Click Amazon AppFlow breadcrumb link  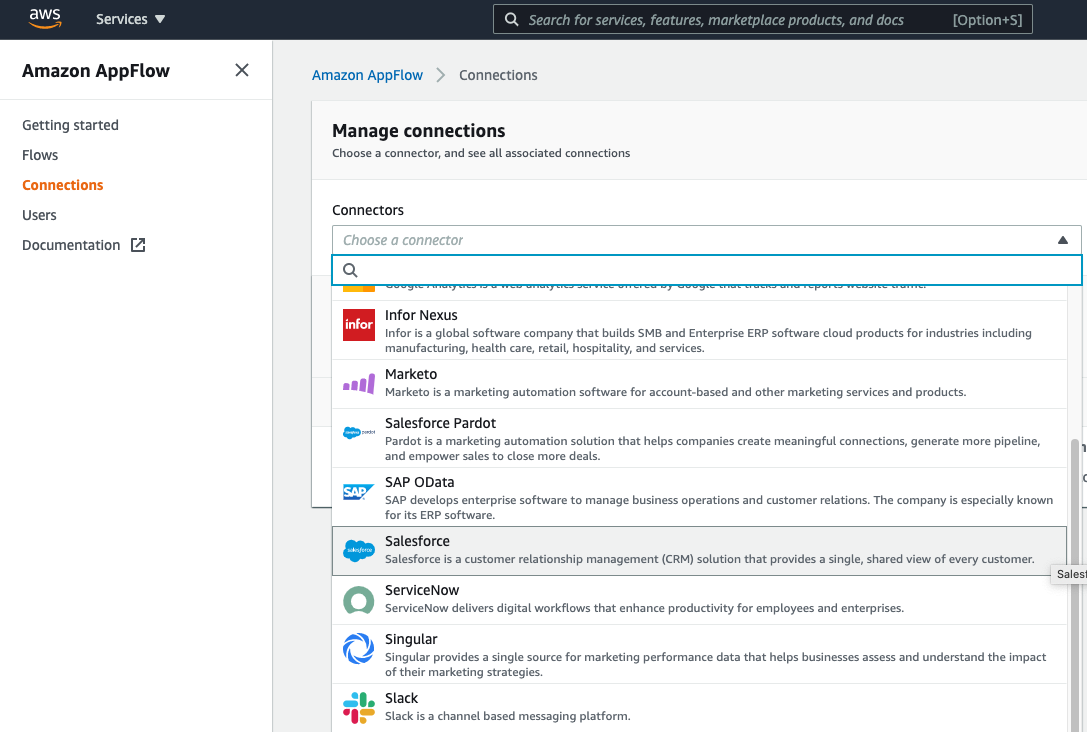pyautogui.click(x=367, y=75)
